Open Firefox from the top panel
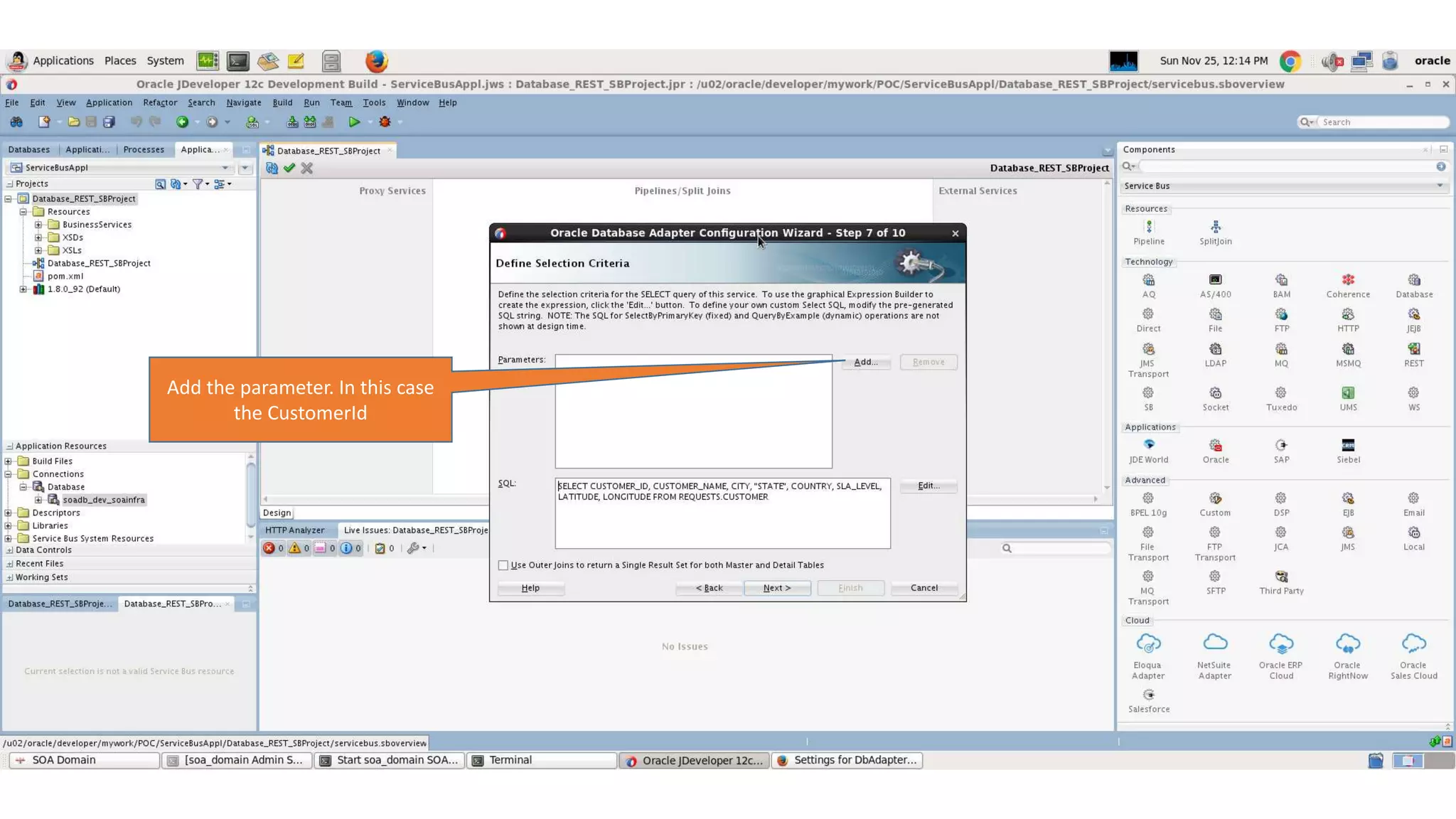Image resolution: width=1456 pixels, height=819 pixels. click(x=376, y=61)
